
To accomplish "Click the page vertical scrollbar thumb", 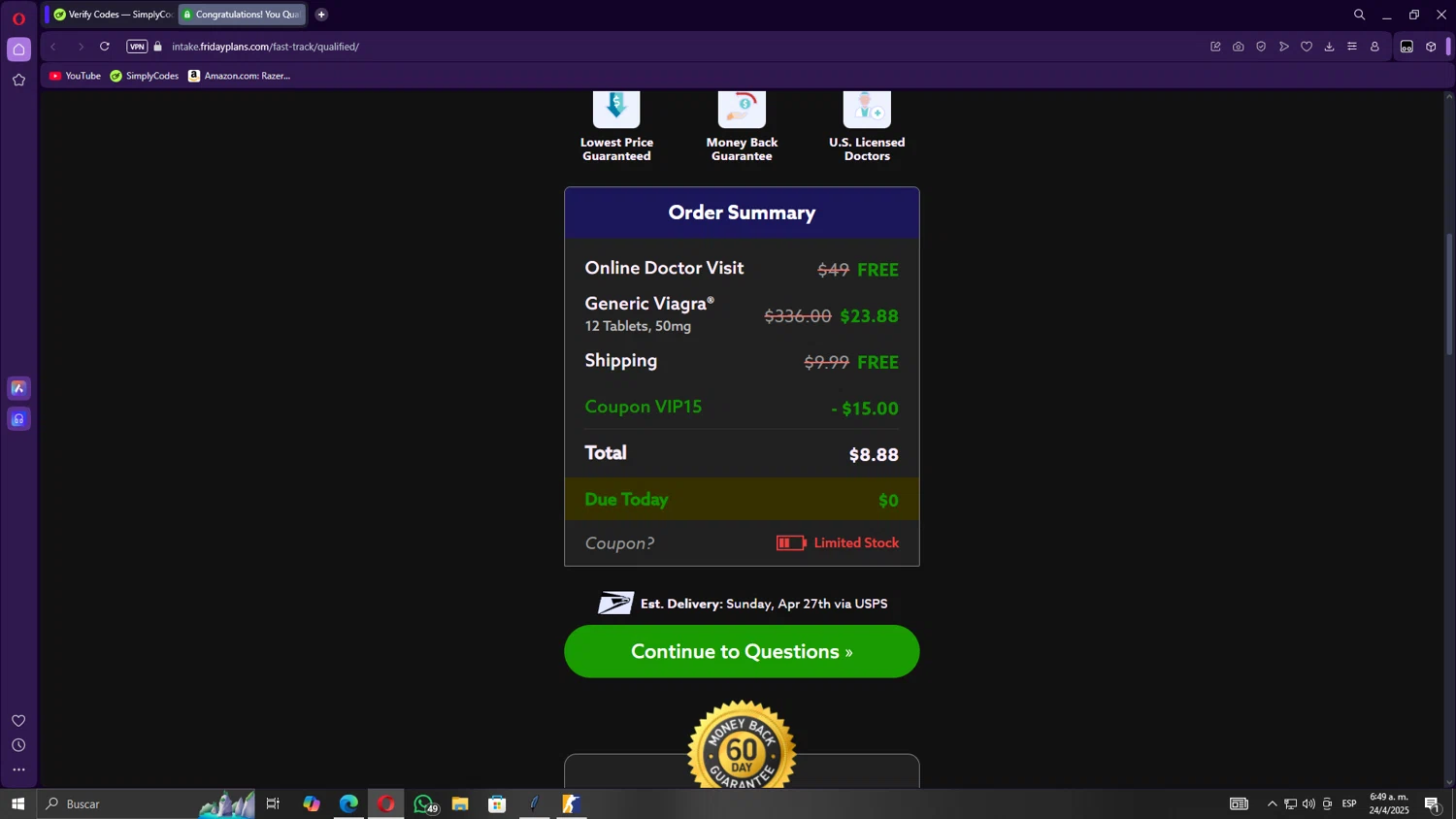I will coord(1449,294).
